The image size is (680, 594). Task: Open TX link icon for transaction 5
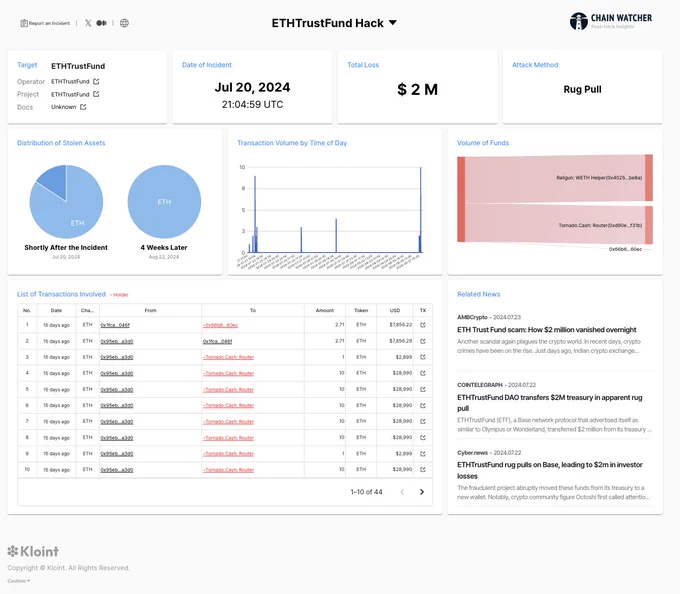(x=423, y=389)
